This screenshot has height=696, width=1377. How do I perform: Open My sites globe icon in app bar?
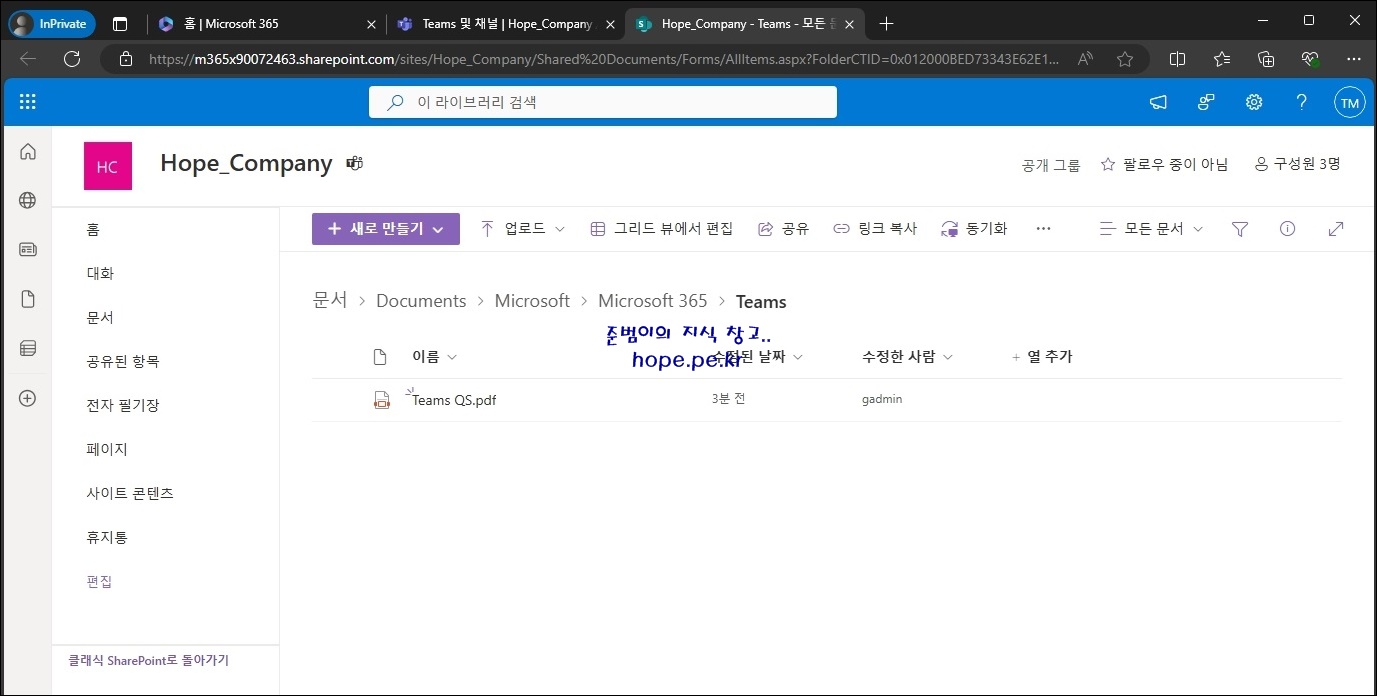(x=28, y=200)
